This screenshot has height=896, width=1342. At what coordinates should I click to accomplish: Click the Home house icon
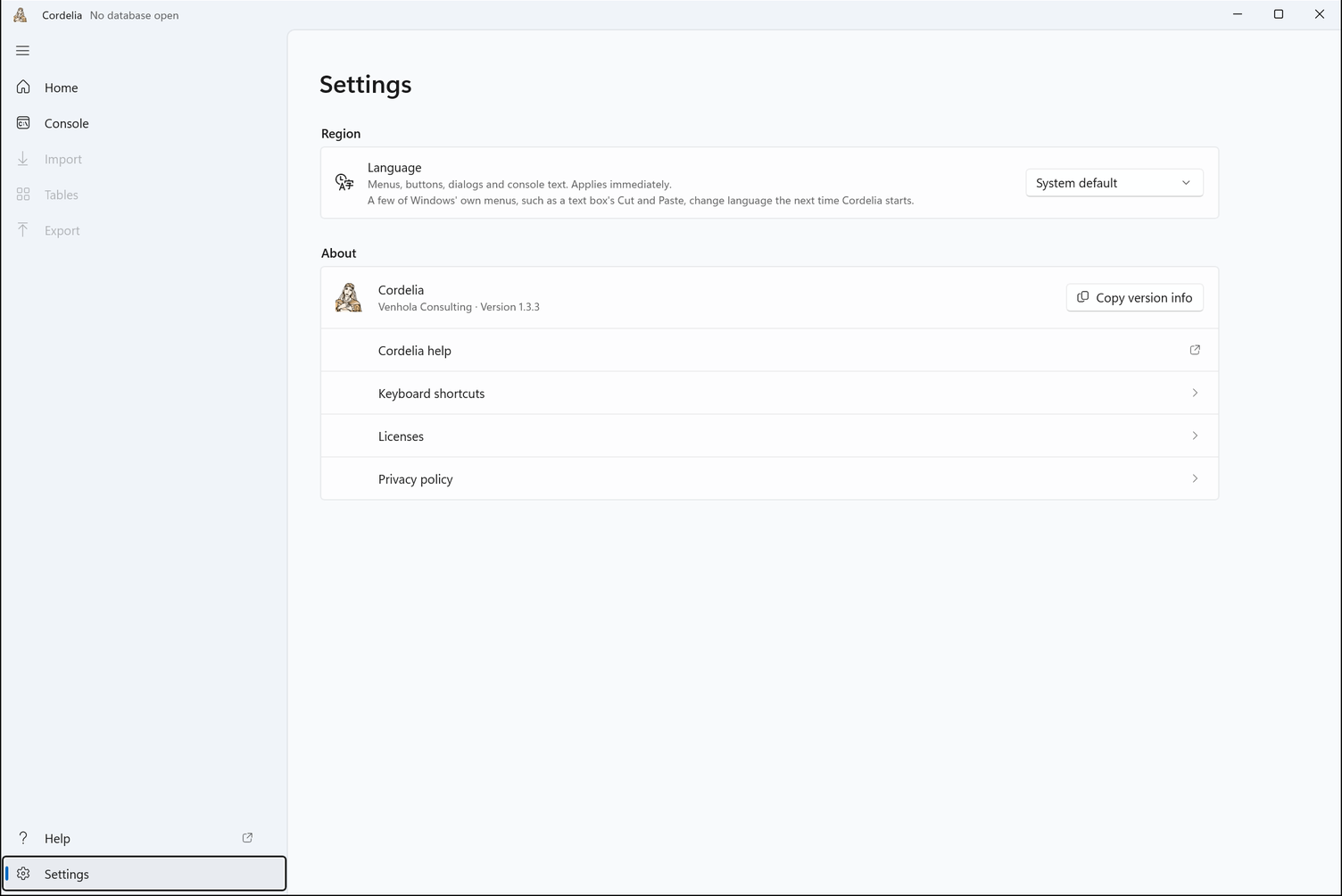click(x=23, y=87)
